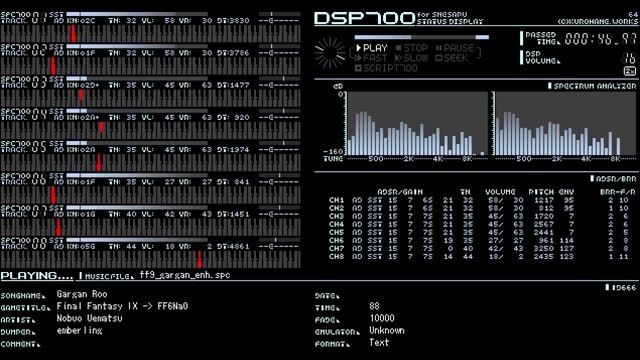Click the artist Nobuo Uematsu
Screen dimensions: 640x360
click(89, 318)
